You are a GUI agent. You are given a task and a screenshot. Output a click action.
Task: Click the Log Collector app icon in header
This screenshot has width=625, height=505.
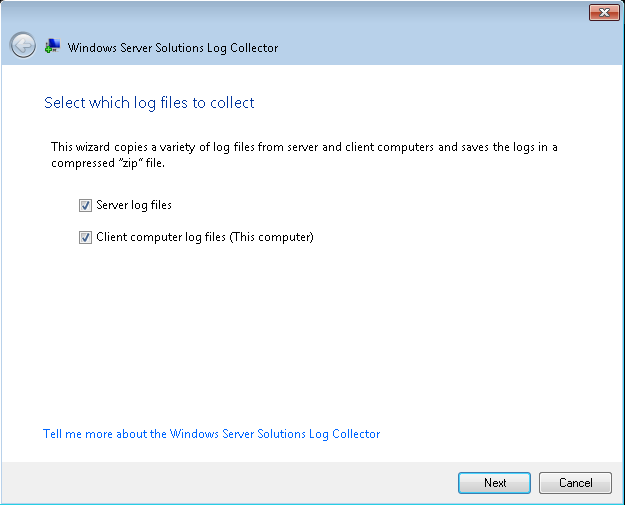click(53, 46)
